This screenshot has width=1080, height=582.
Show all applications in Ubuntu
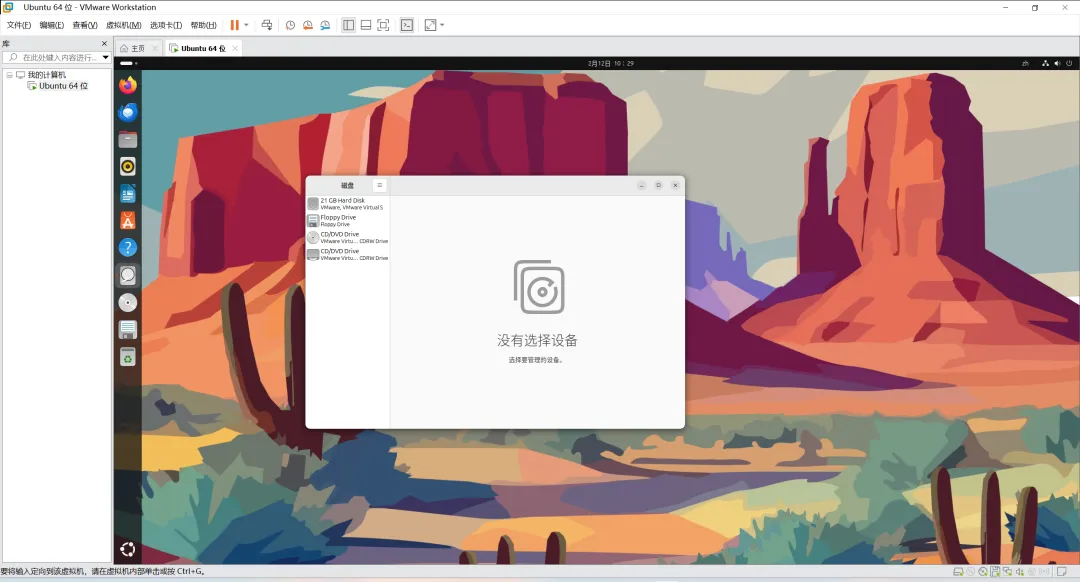[127, 550]
